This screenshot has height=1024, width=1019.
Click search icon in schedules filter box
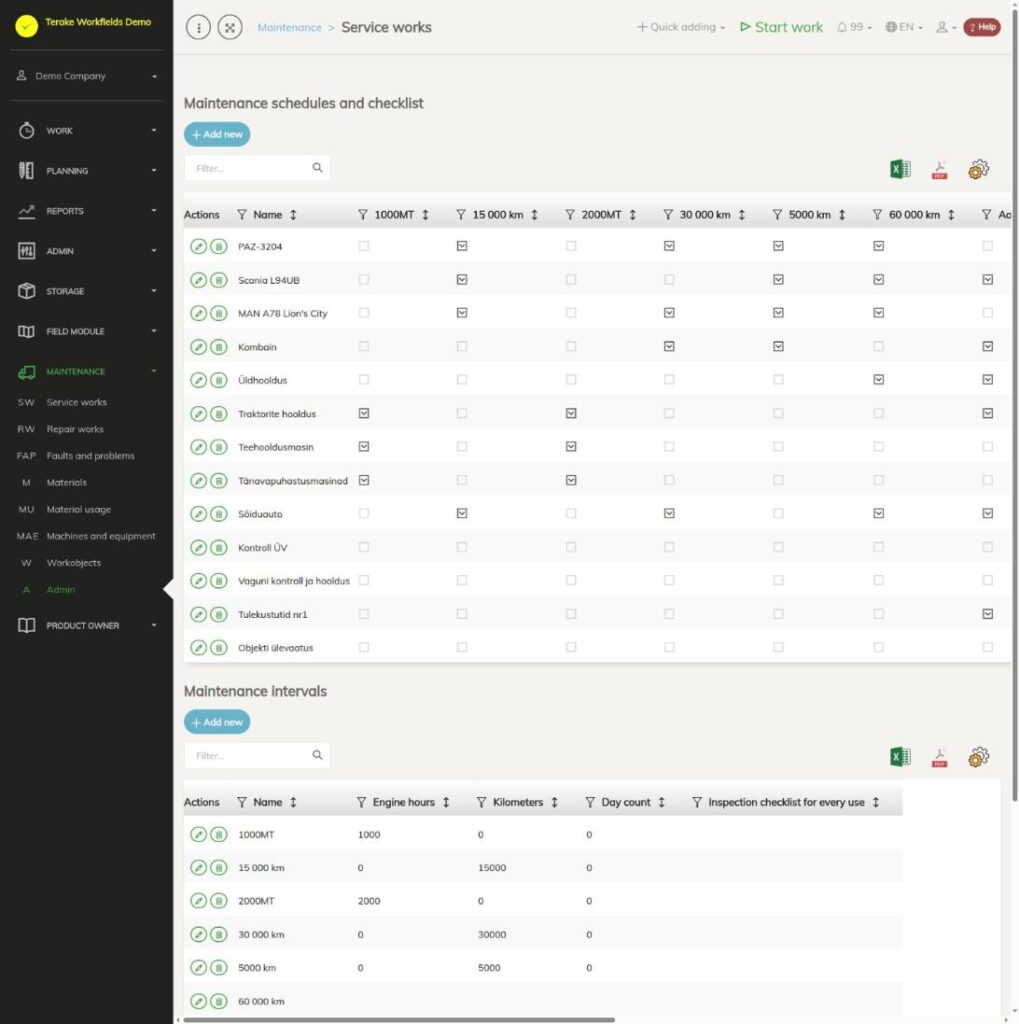(x=317, y=168)
